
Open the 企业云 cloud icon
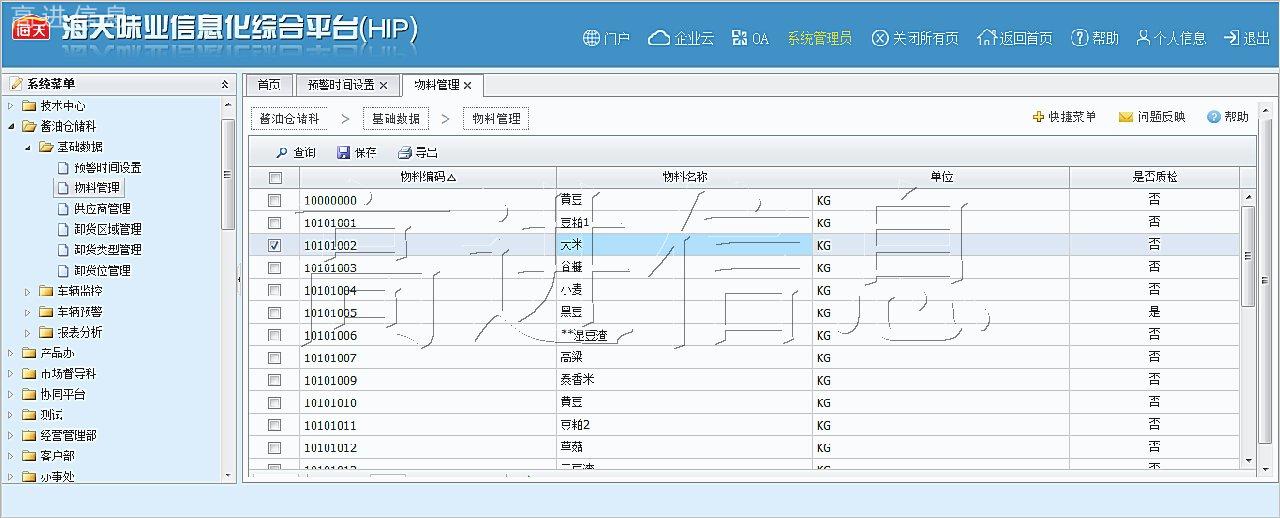pyautogui.click(x=658, y=38)
